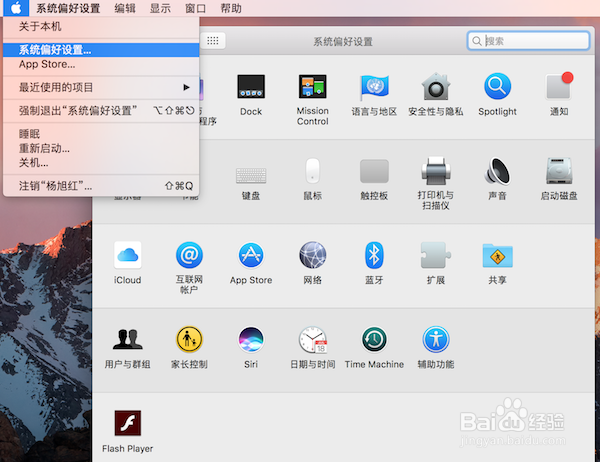Open 系统偏好设置 menu in menu bar
This screenshot has width=600, height=462.
[x=68, y=8]
